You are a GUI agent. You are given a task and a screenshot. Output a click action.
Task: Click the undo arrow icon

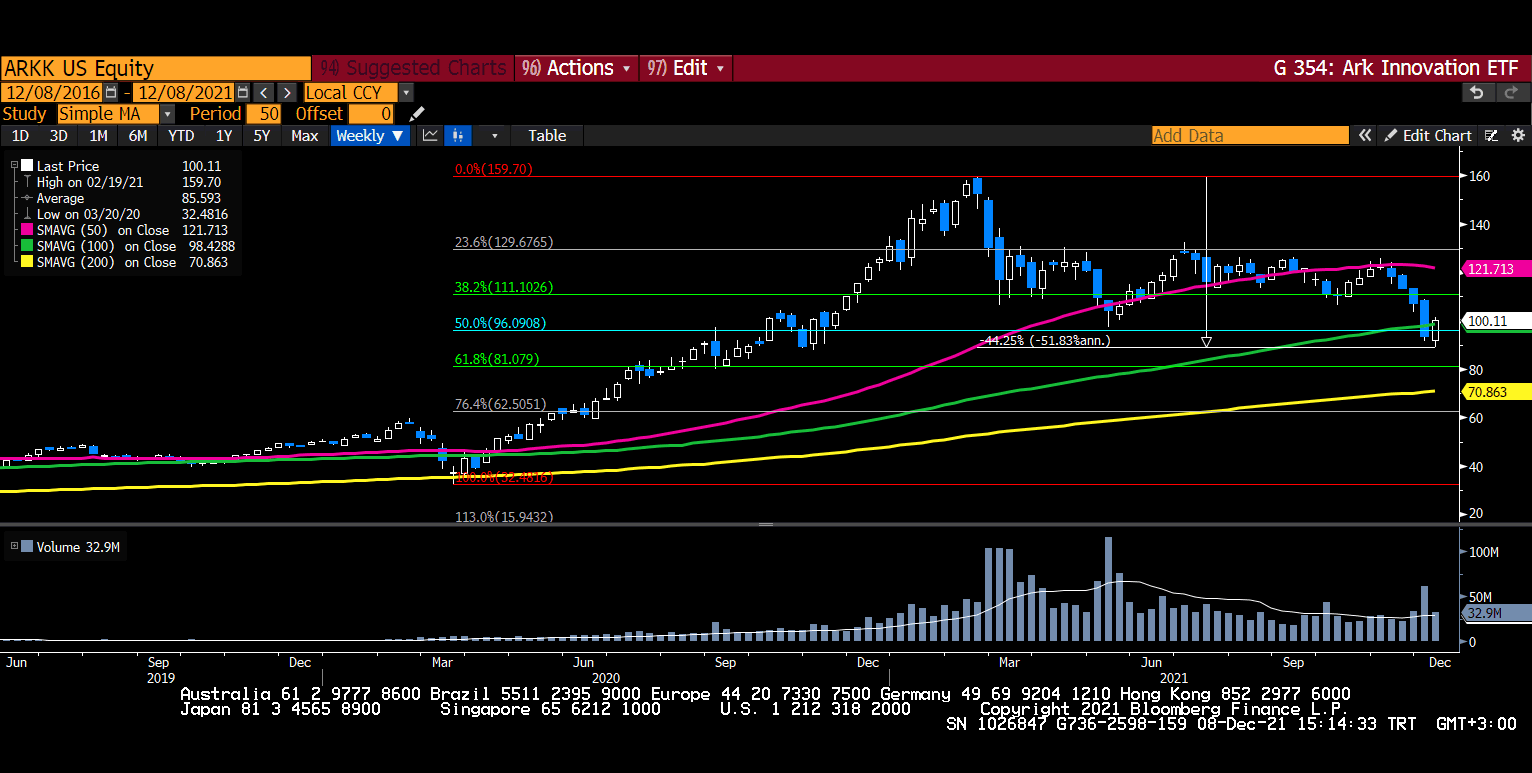1477,92
